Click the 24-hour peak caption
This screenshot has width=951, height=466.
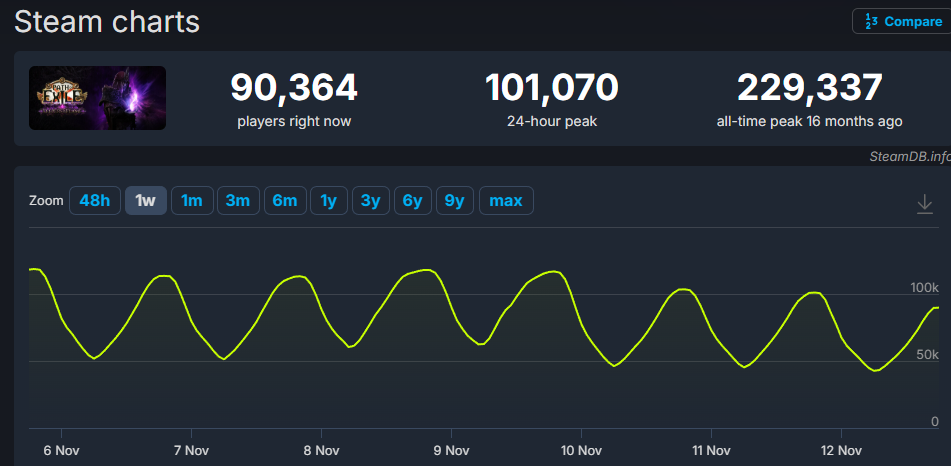pyautogui.click(x=552, y=121)
